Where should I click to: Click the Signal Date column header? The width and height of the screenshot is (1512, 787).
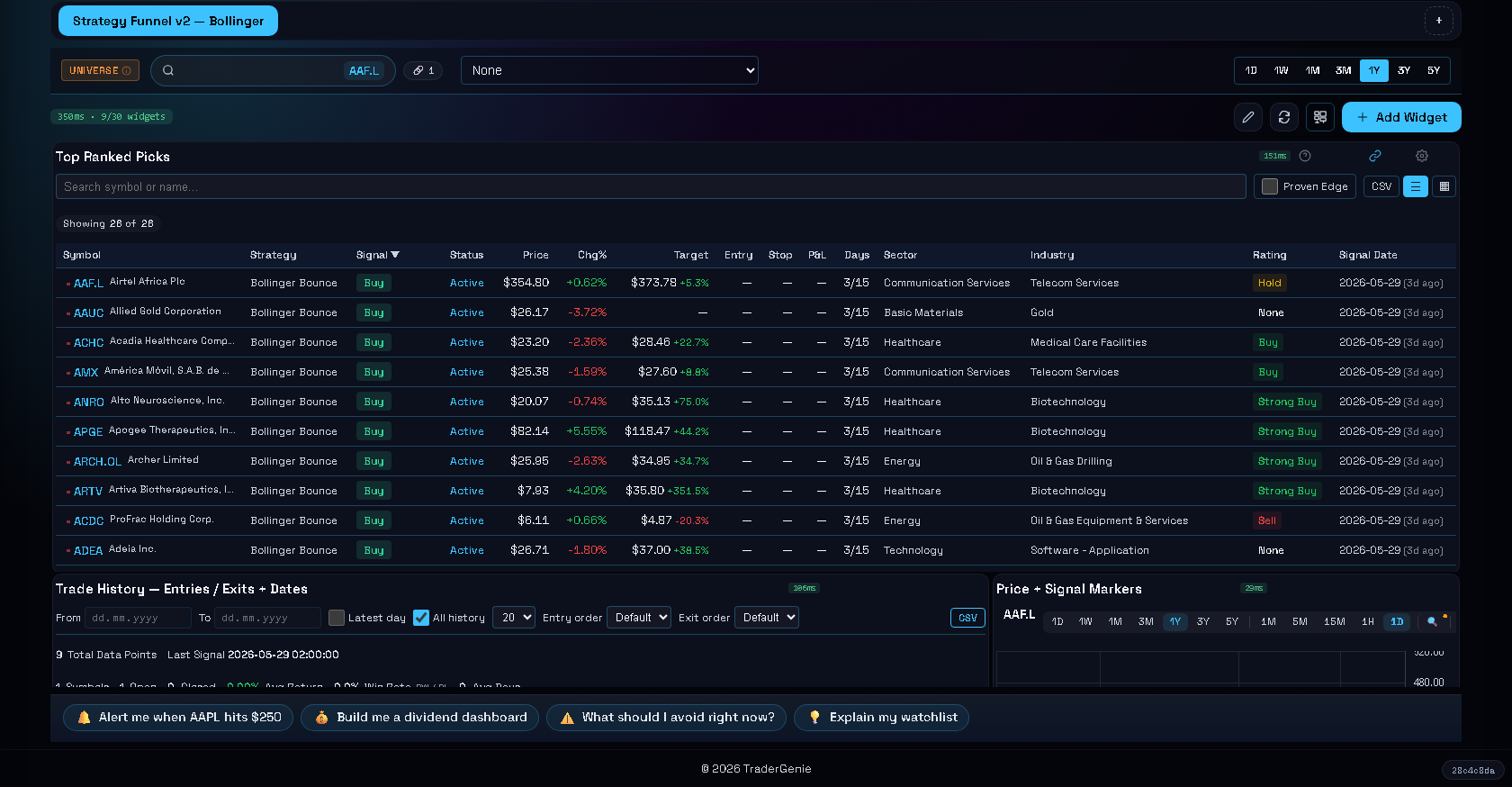[1368, 255]
